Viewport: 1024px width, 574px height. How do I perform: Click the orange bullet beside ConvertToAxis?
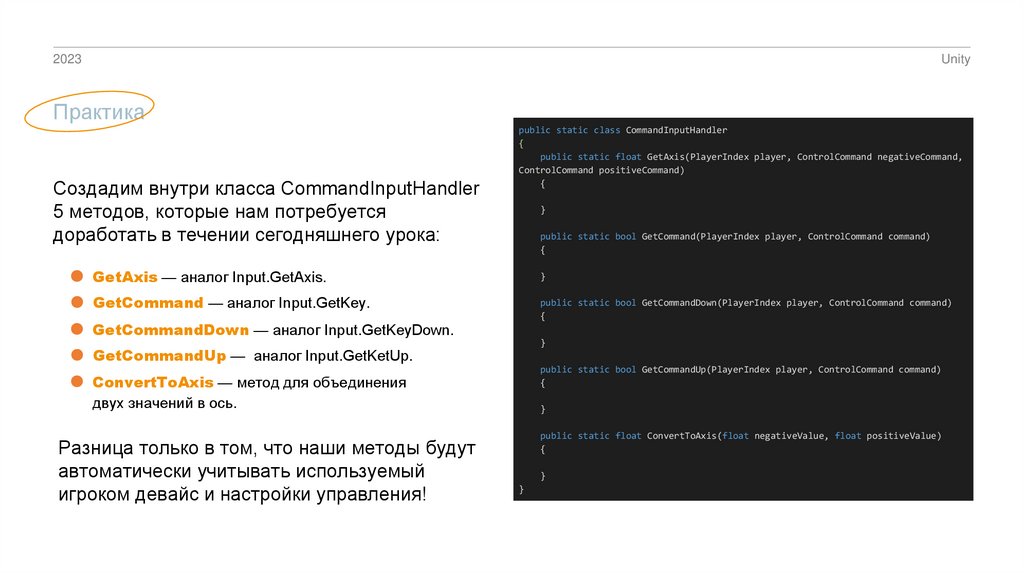point(77,382)
